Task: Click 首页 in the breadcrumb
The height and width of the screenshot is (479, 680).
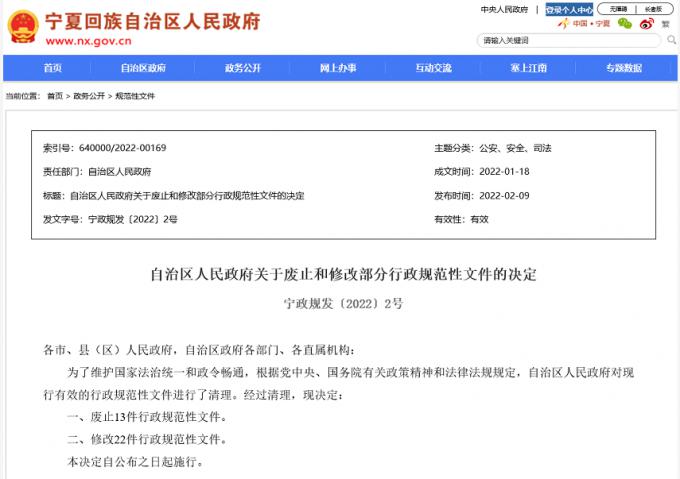Action: [55, 96]
